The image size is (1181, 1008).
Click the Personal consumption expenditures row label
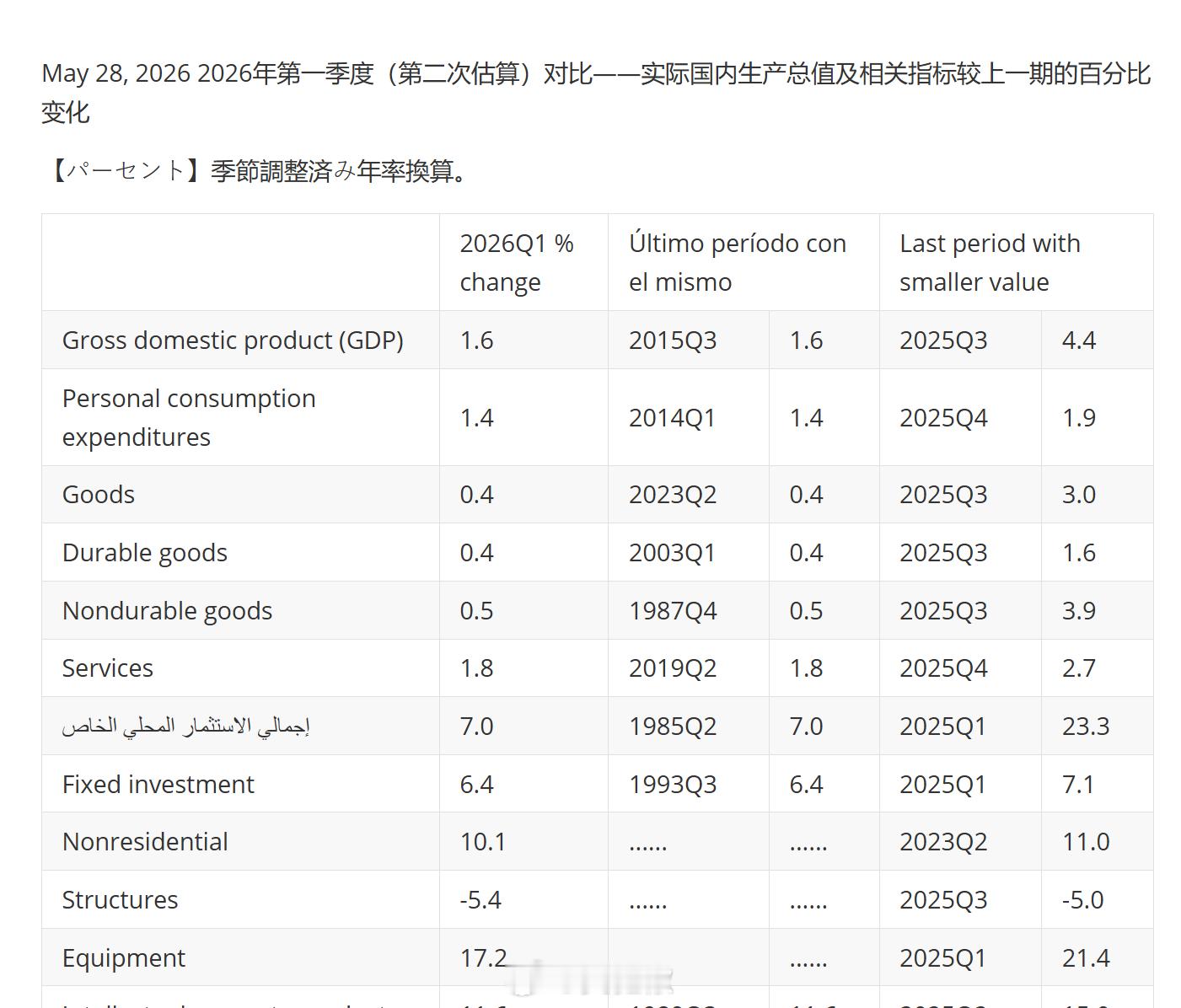[x=189, y=418]
